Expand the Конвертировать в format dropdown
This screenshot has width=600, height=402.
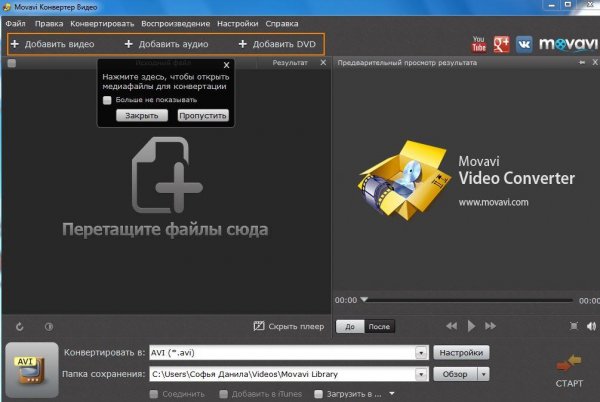coord(421,353)
